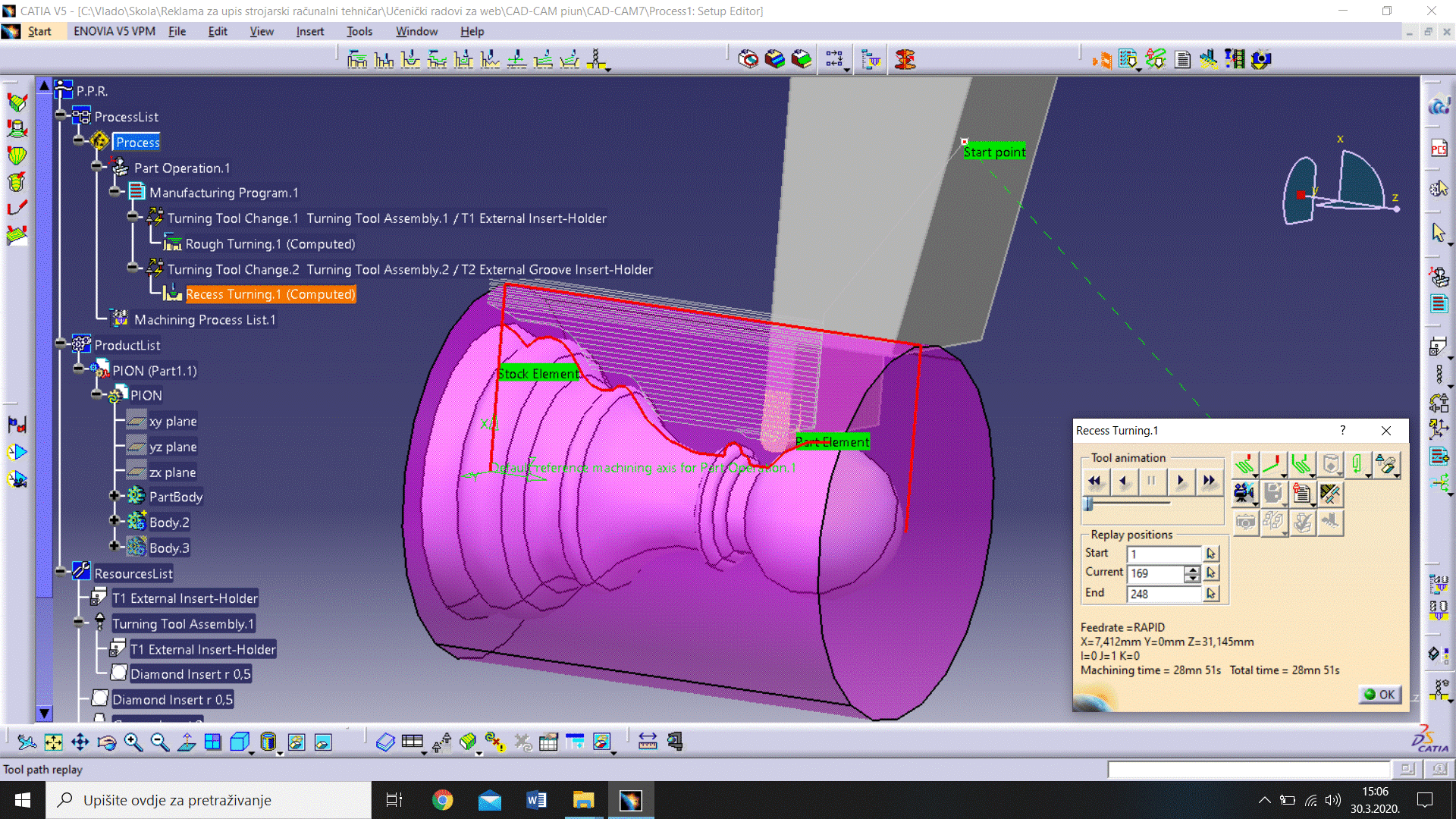The image size is (1456, 819).
Task: Open the Measure Between tool
Action: point(648,742)
